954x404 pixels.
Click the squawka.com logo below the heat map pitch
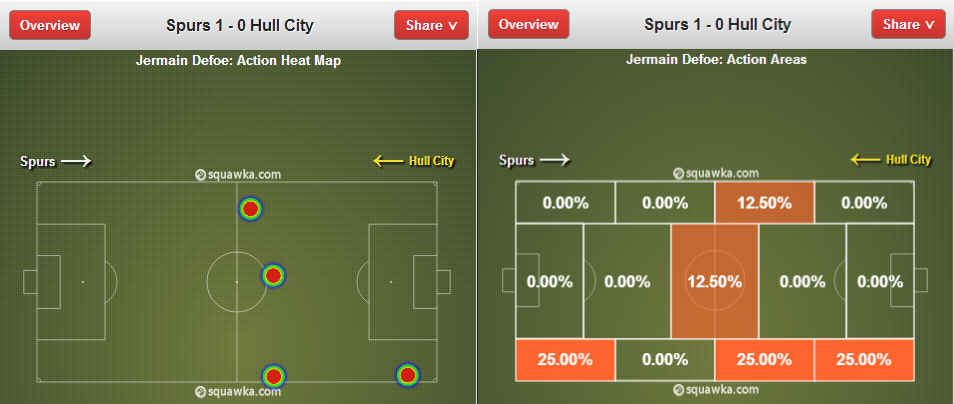[x=238, y=392]
